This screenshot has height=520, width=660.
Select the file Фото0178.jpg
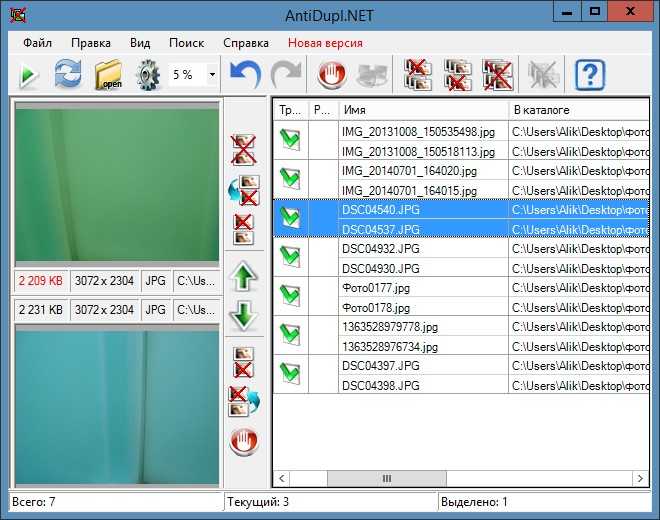click(376, 307)
